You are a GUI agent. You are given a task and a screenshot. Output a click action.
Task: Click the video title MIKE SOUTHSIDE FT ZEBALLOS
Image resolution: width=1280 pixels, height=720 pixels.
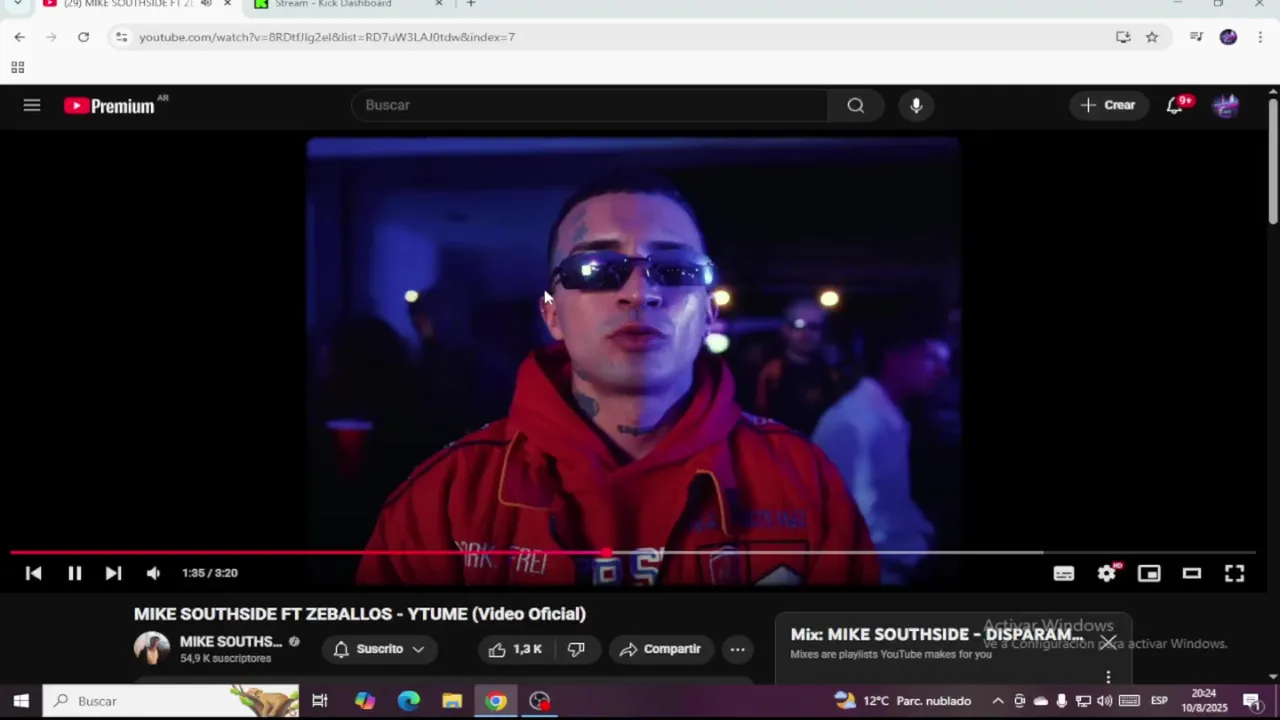coord(360,614)
